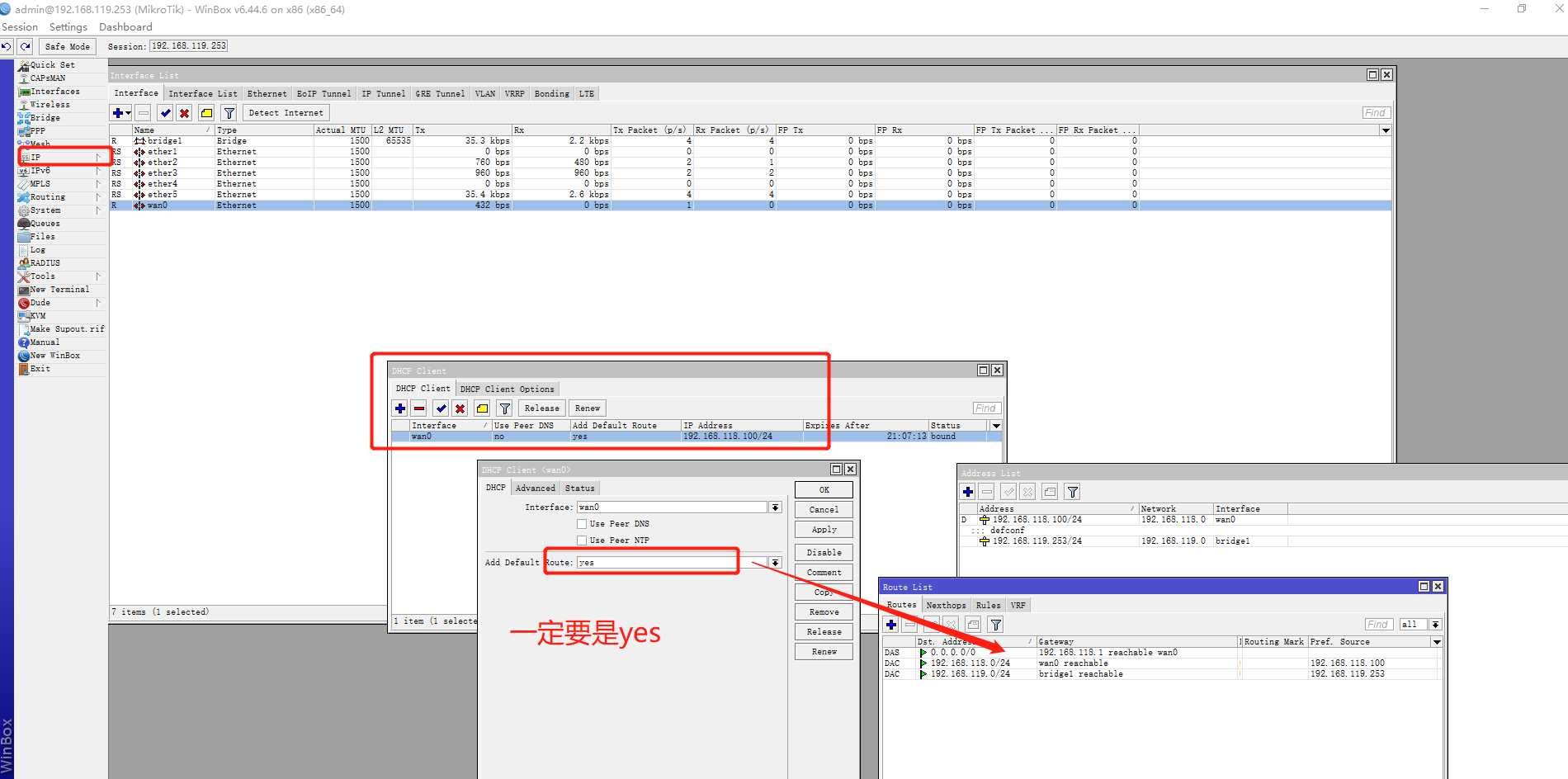The image size is (1568, 779).
Task: Switch to the Nexthops tab in Route List
Action: tap(946, 606)
